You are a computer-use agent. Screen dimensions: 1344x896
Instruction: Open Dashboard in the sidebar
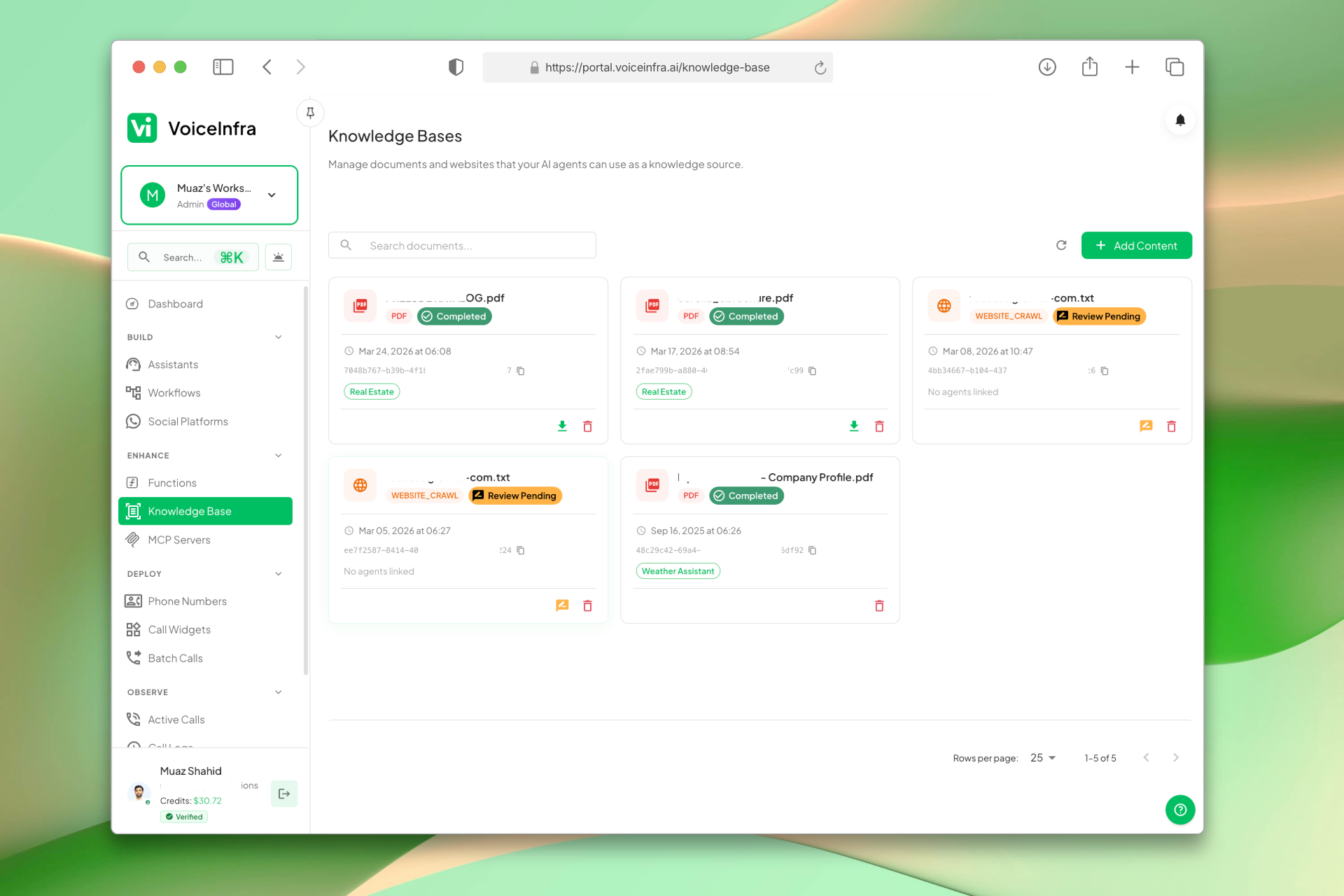tap(206, 304)
